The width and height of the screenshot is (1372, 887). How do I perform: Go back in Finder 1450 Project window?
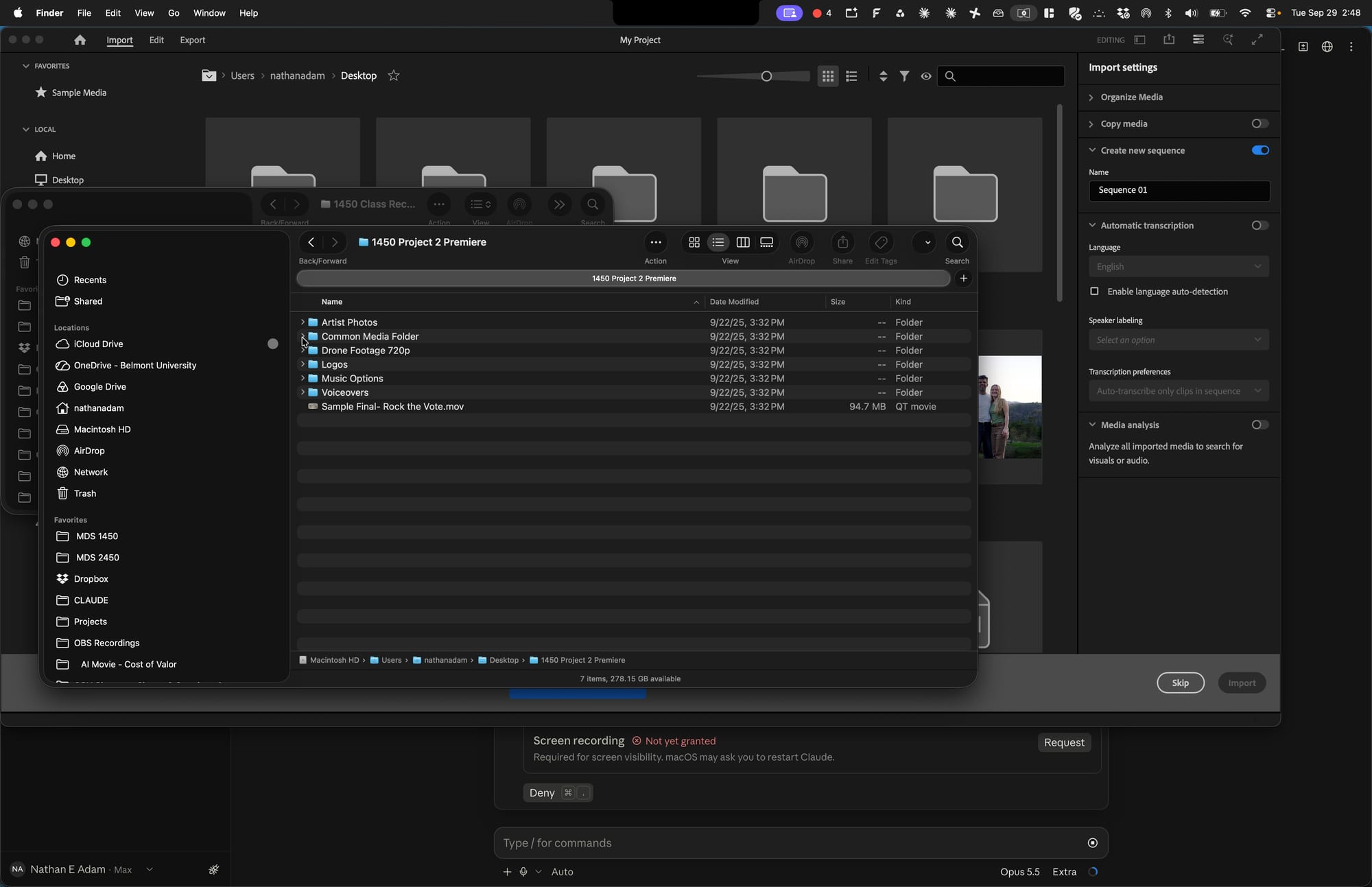pyautogui.click(x=311, y=242)
